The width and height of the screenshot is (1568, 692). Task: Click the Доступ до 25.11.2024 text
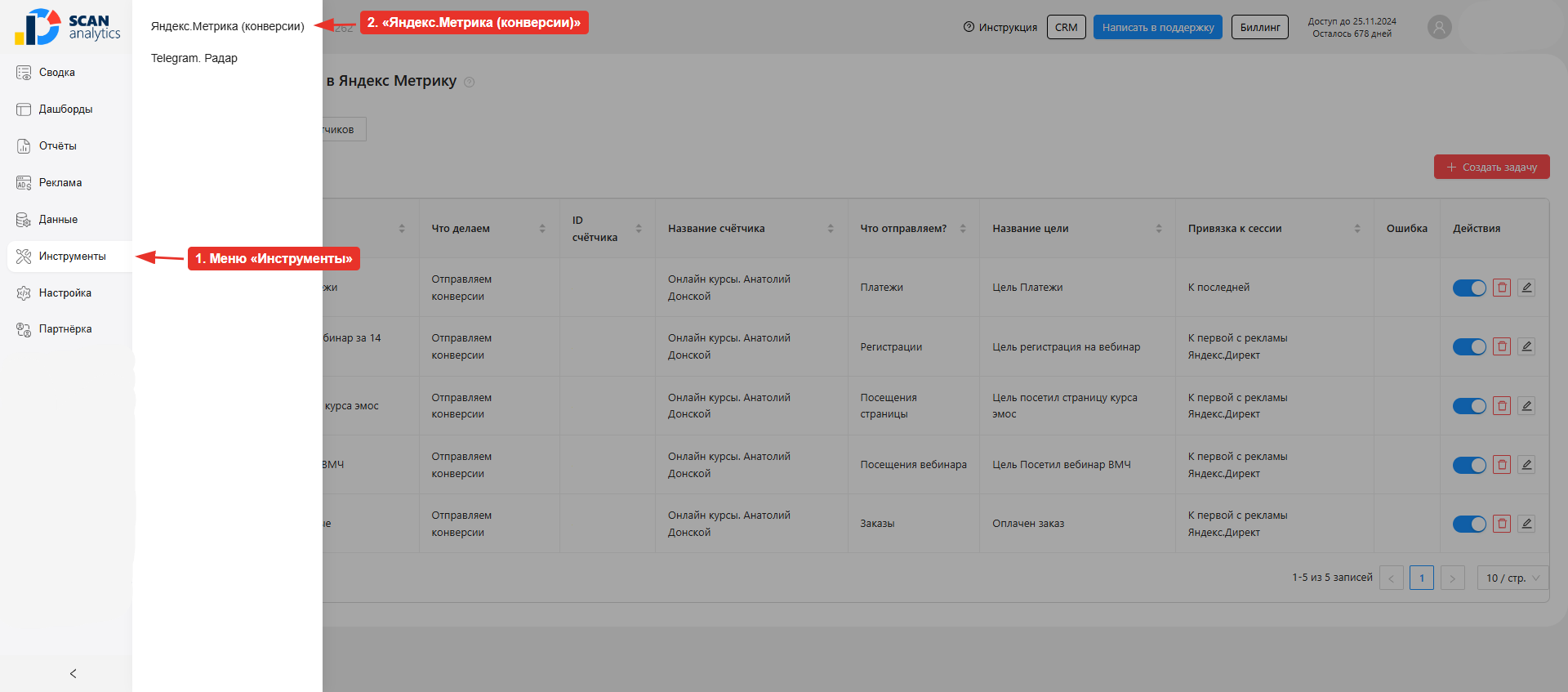[1352, 21]
